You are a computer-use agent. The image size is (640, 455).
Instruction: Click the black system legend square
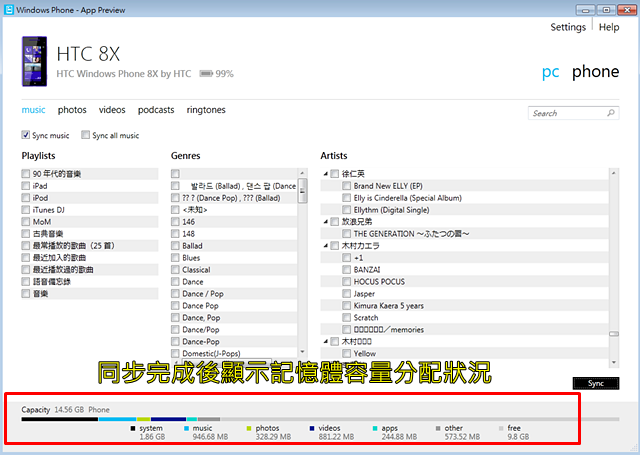pos(133,428)
